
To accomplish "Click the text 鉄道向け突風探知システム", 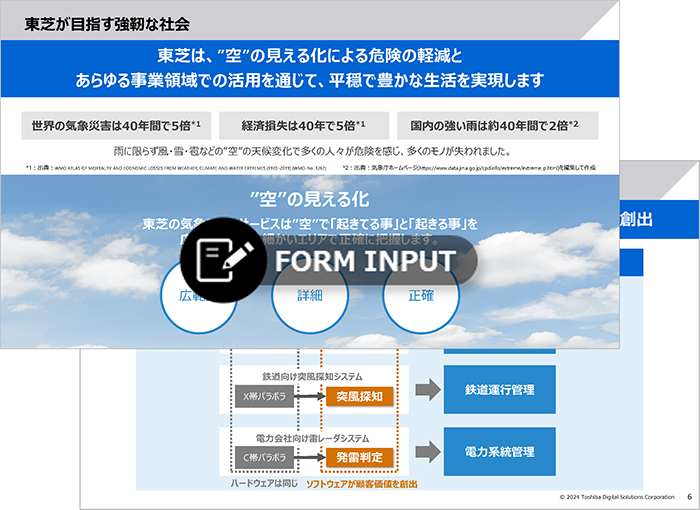I will (x=312, y=377).
